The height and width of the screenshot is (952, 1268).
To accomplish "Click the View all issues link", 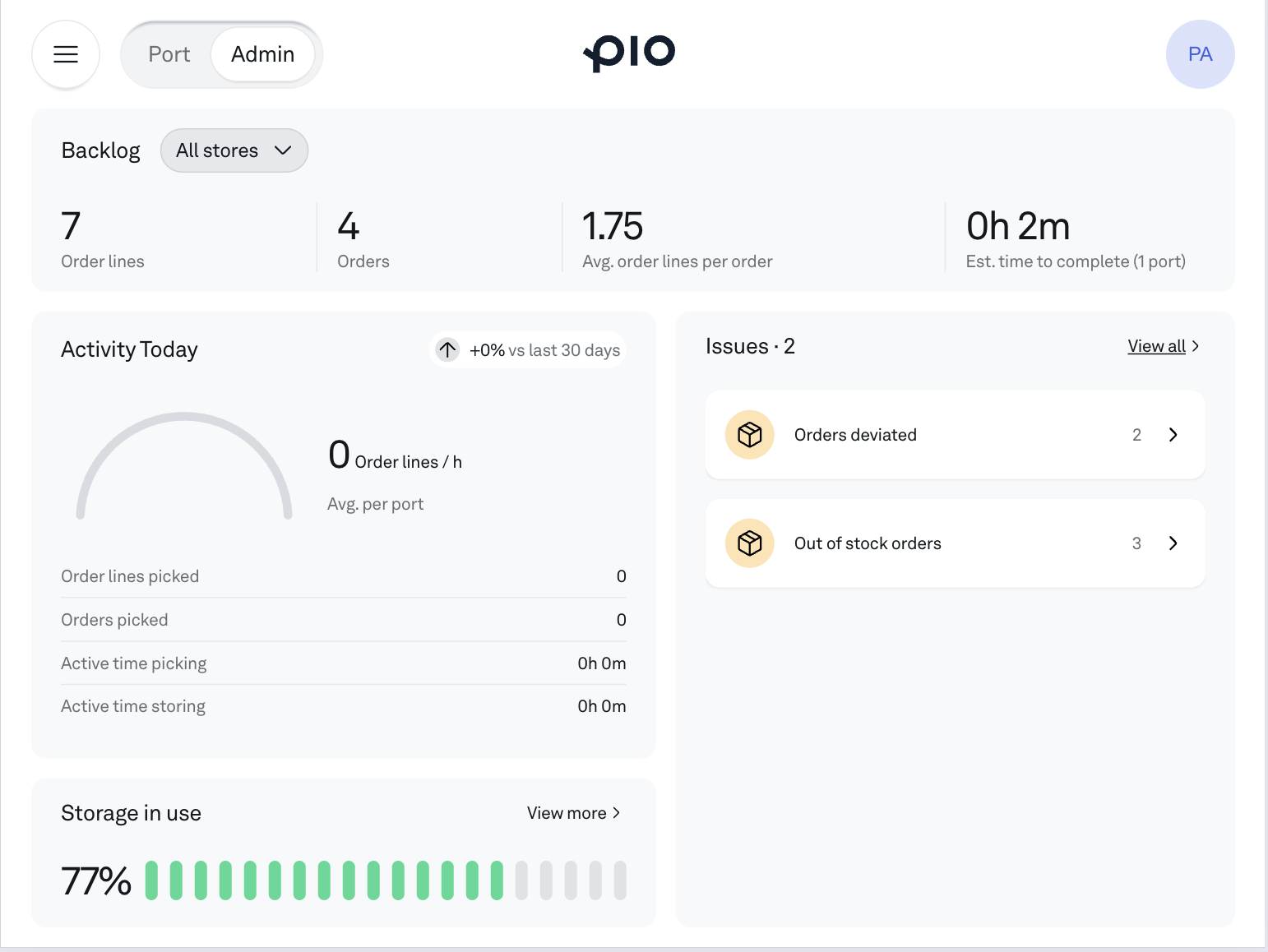I will coord(1156,346).
